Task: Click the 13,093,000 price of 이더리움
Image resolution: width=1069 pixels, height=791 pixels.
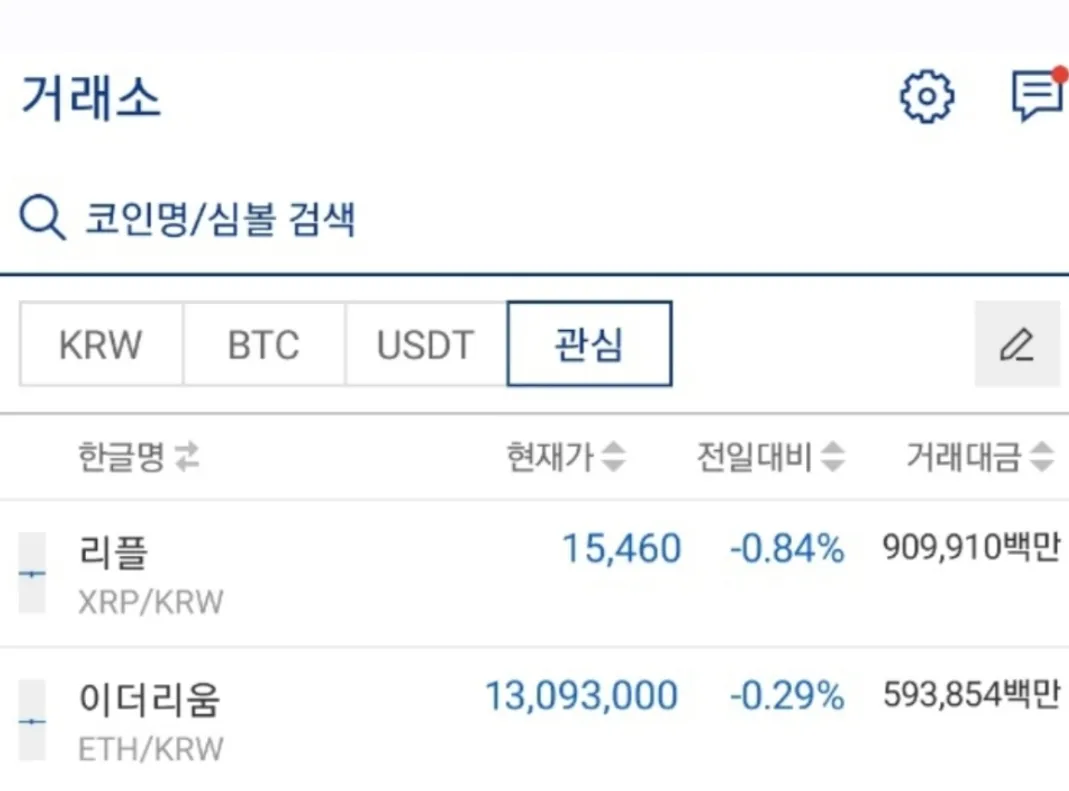Action: tap(582, 696)
